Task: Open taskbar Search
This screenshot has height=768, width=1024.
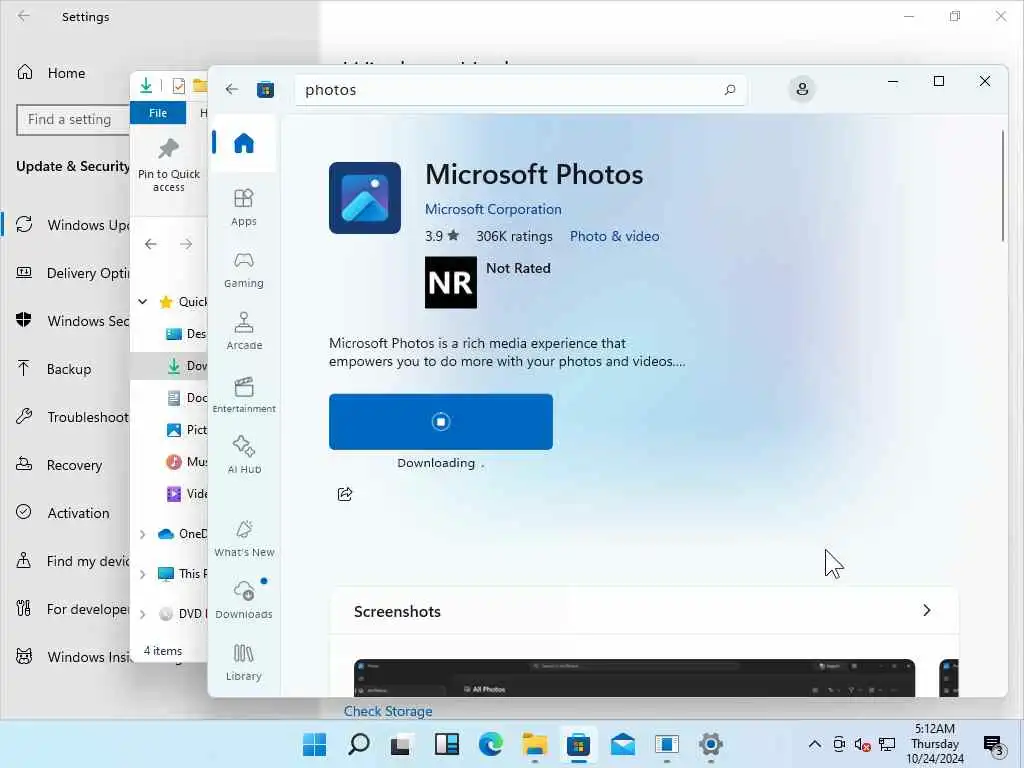Action: point(359,744)
